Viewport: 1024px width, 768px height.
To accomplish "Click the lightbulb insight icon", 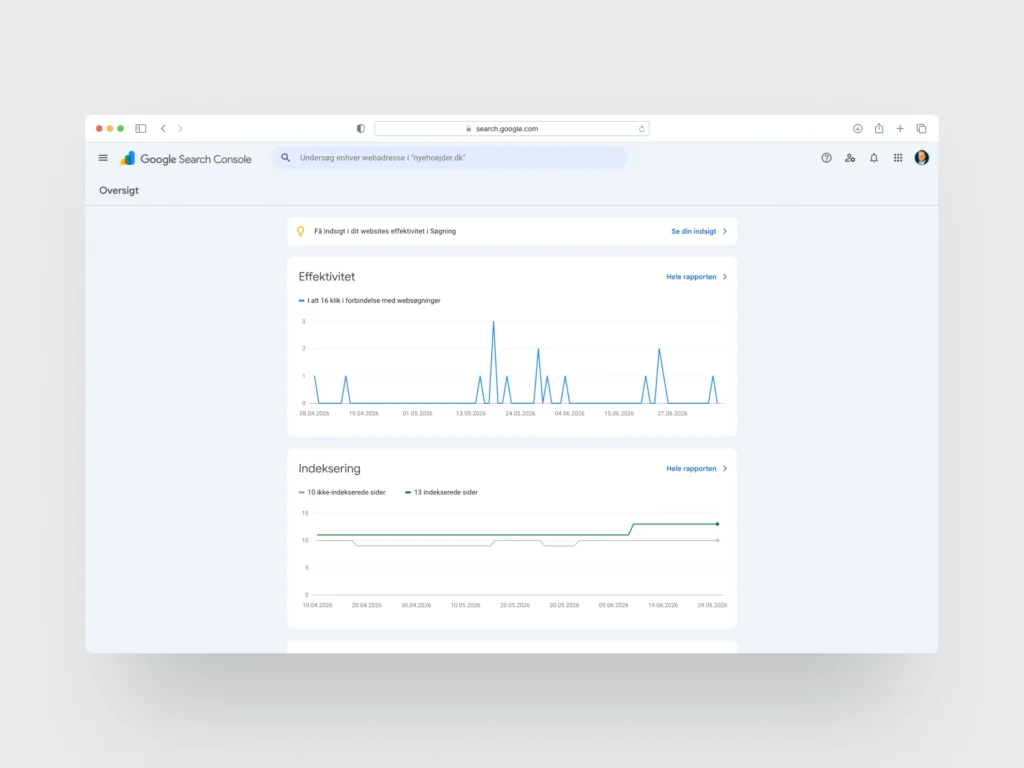I will coord(300,231).
